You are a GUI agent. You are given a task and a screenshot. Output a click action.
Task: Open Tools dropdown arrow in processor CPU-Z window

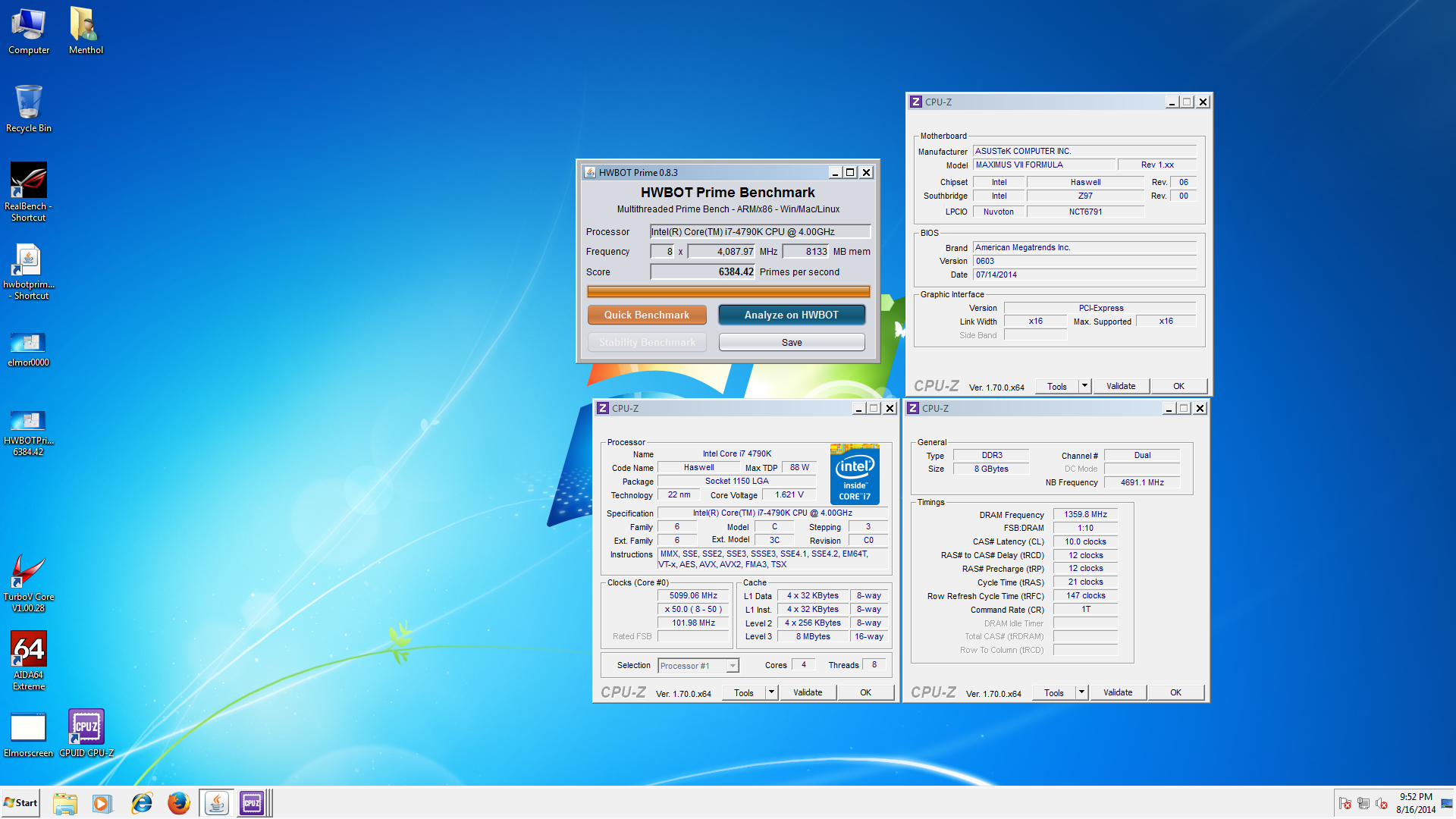[771, 693]
